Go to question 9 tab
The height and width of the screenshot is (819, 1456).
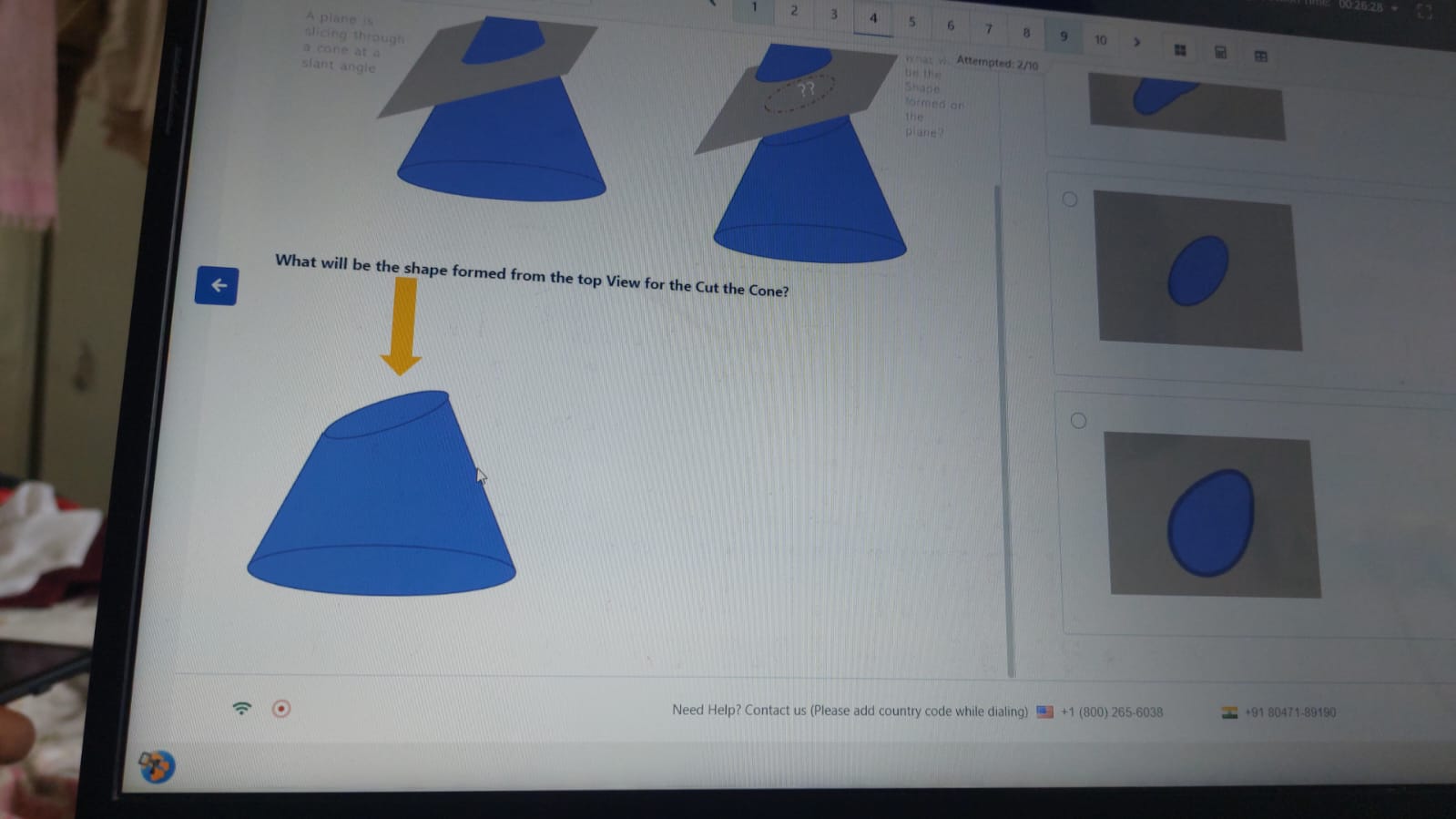coord(1064,36)
